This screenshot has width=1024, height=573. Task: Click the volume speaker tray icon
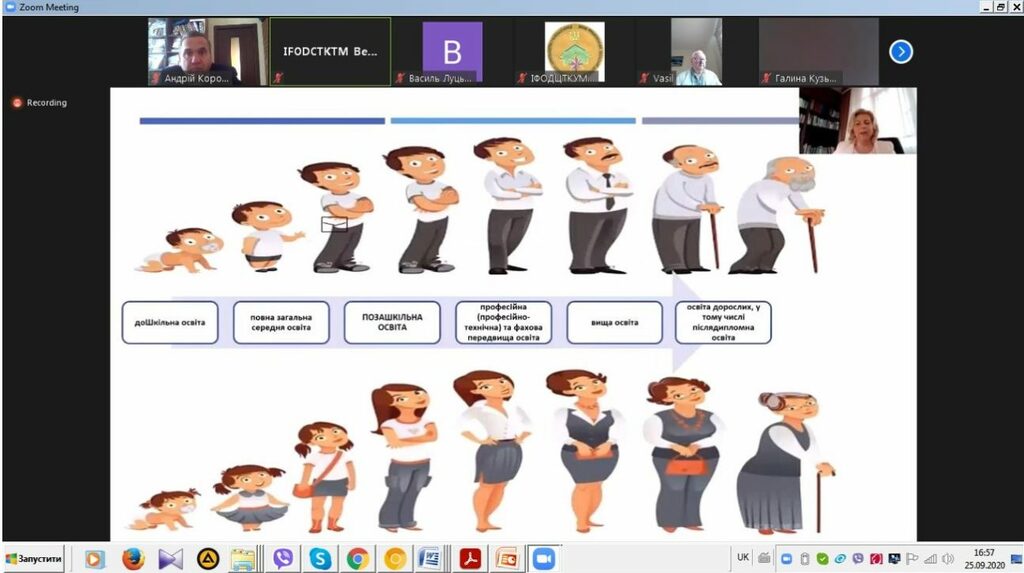949,559
